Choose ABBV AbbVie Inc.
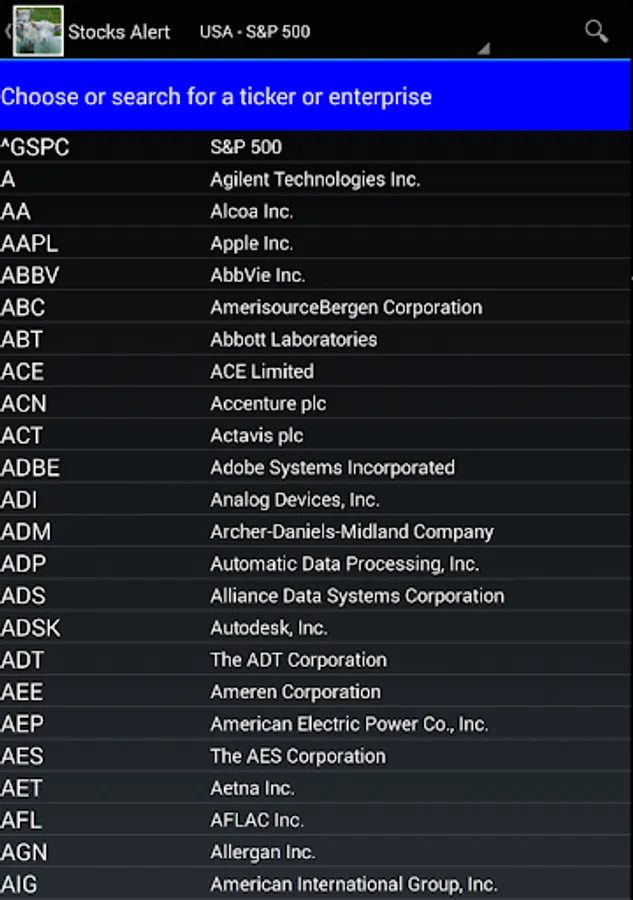The image size is (633, 900). tap(316, 276)
